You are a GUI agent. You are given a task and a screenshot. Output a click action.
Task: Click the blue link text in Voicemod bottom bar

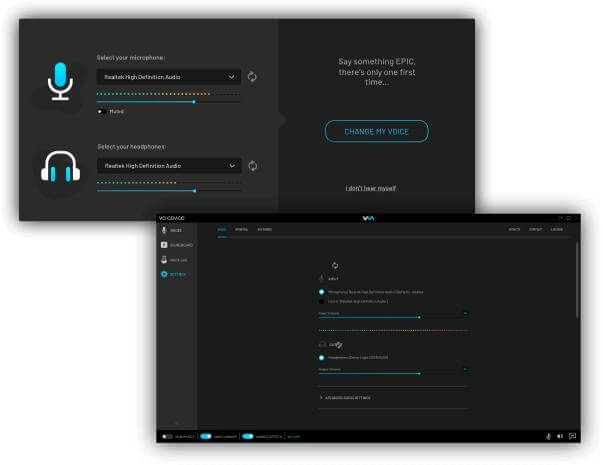click(x=294, y=437)
